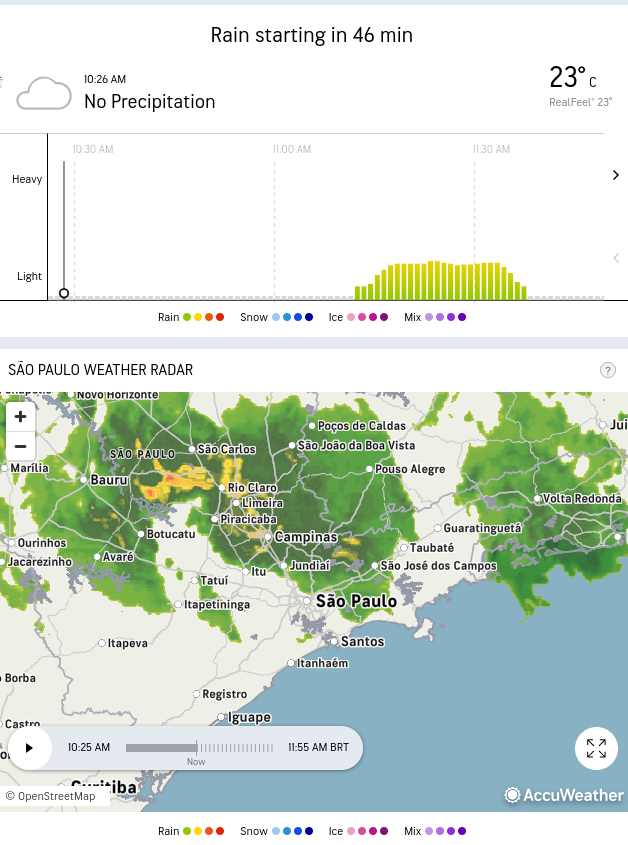The width and height of the screenshot is (628, 845).
Task: Click the São Paulo Weather Radar heading
Action: (100, 370)
